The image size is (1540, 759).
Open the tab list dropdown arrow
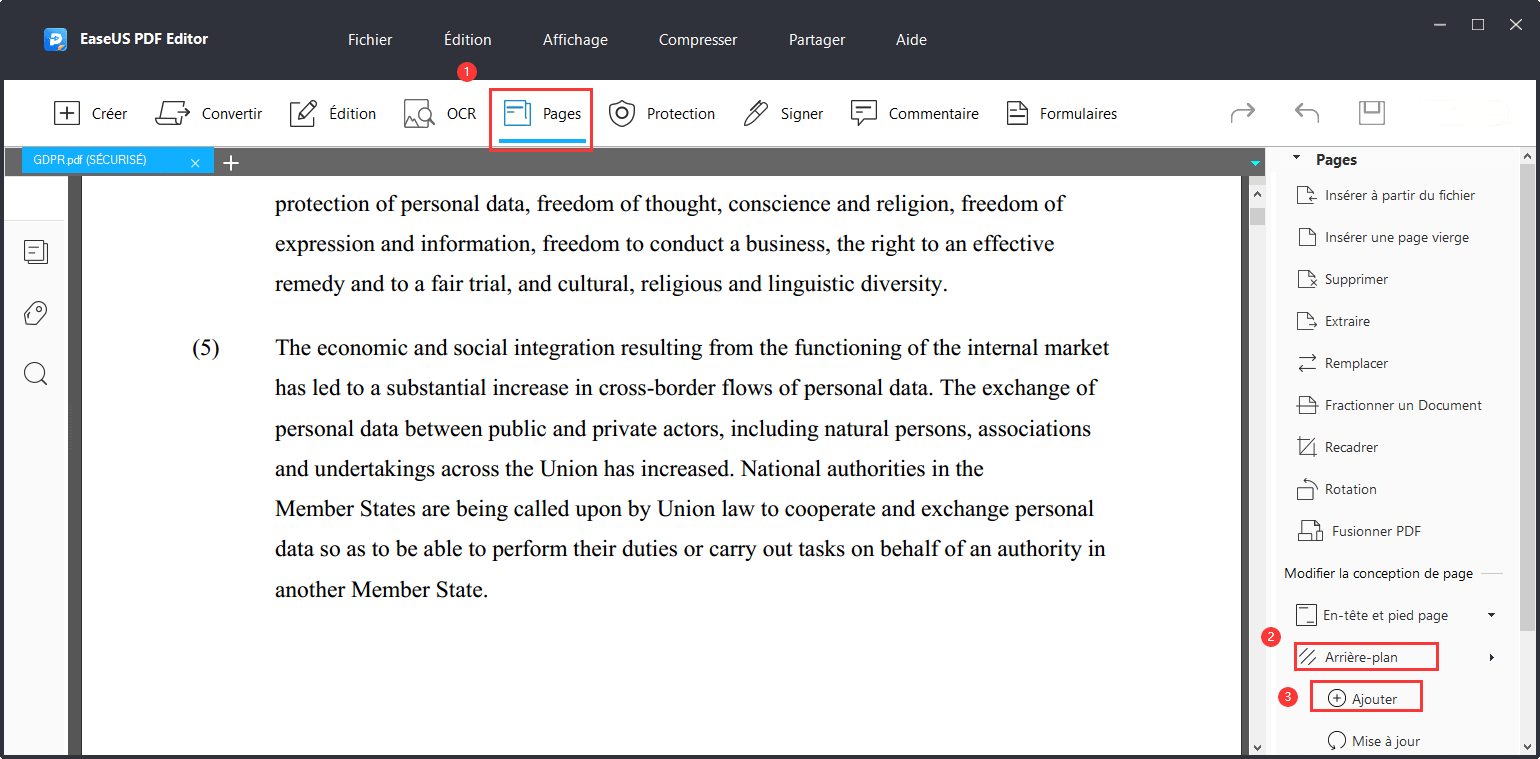(1255, 163)
